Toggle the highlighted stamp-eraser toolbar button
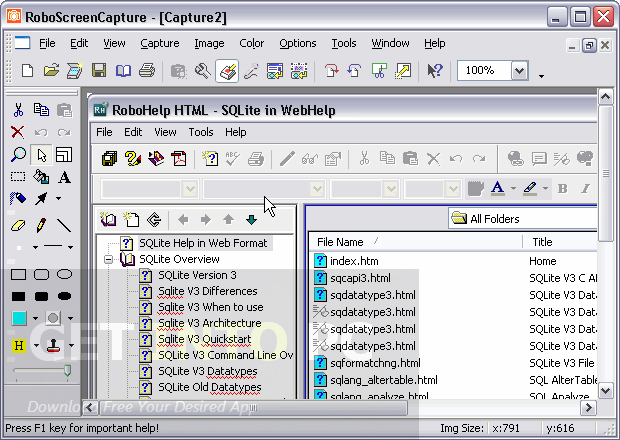Screen dimensions: 620x440 [x=227, y=71]
